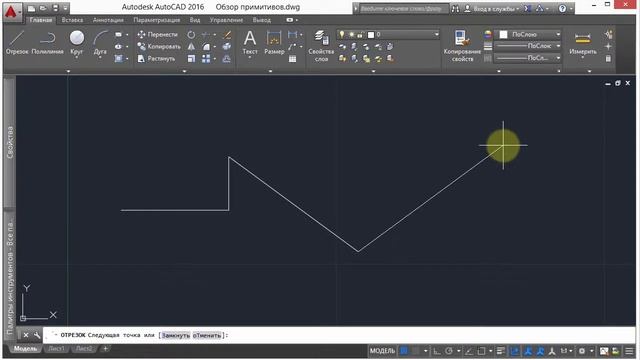Select the Полилиния (Polyline) tool
The width and height of the screenshot is (640, 360).
pos(47,42)
